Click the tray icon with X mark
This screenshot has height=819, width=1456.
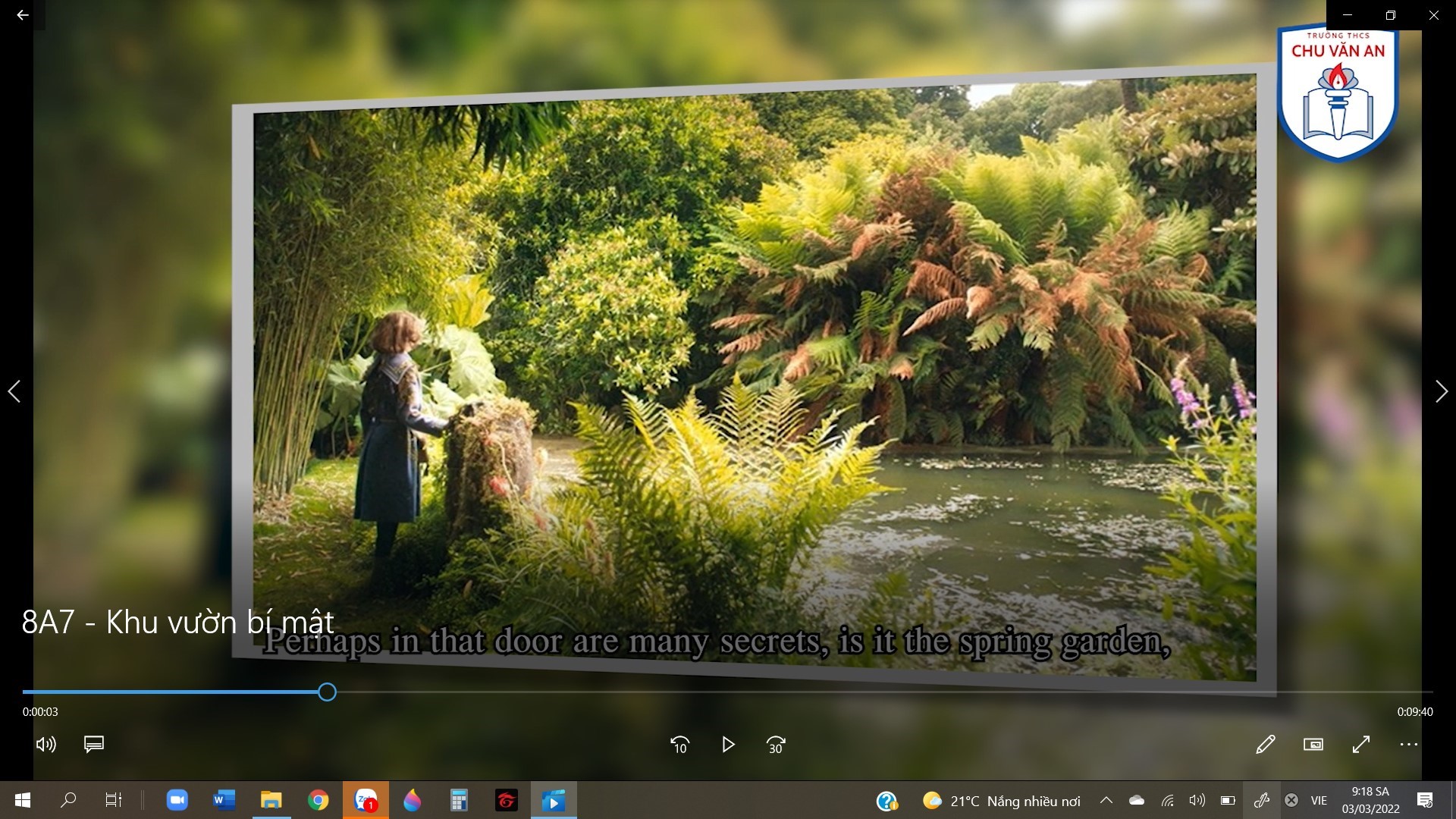coord(1291,800)
